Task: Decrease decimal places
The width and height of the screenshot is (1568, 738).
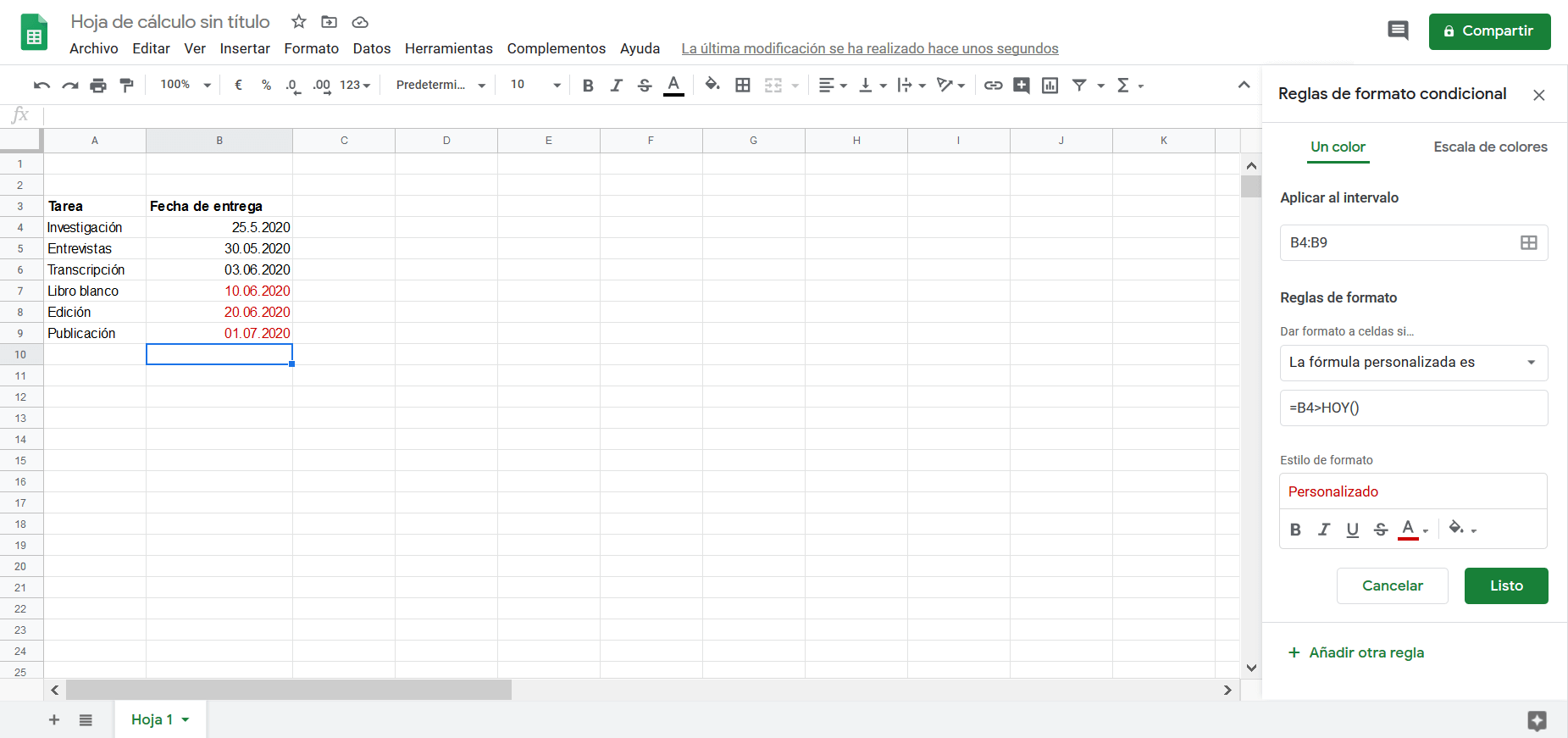Action: [x=293, y=86]
